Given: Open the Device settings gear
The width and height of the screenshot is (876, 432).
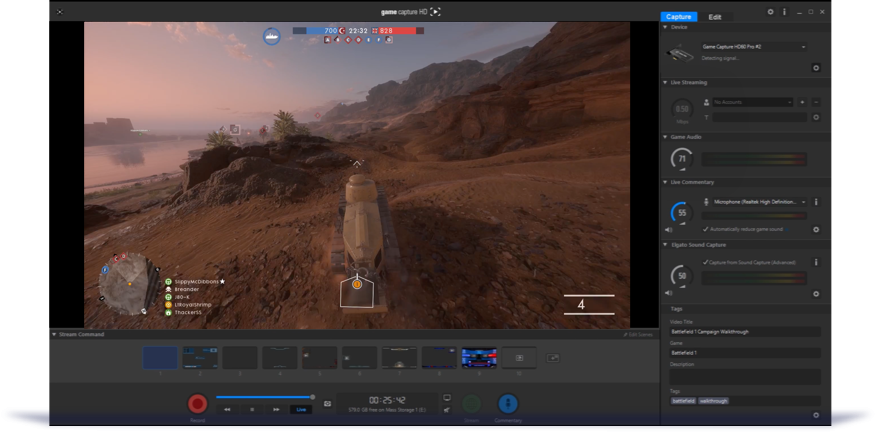Looking at the screenshot, I should click(816, 68).
